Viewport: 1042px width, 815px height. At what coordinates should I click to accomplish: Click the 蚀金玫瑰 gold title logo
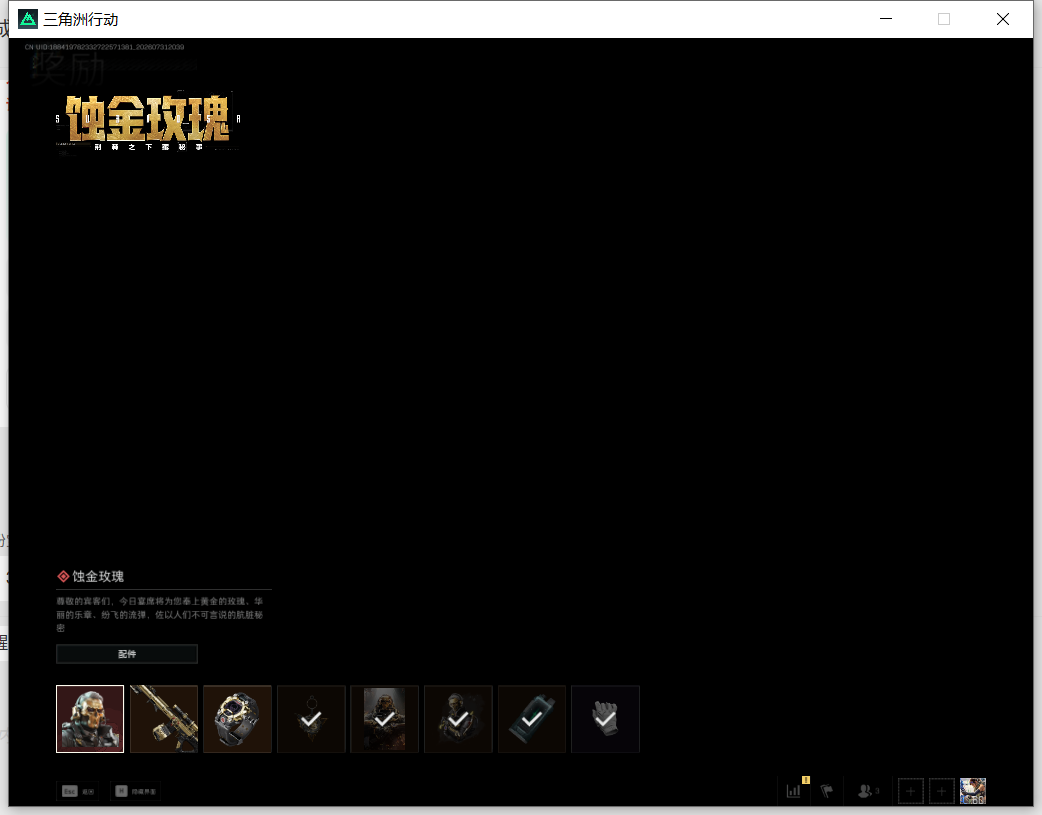pos(148,120)
